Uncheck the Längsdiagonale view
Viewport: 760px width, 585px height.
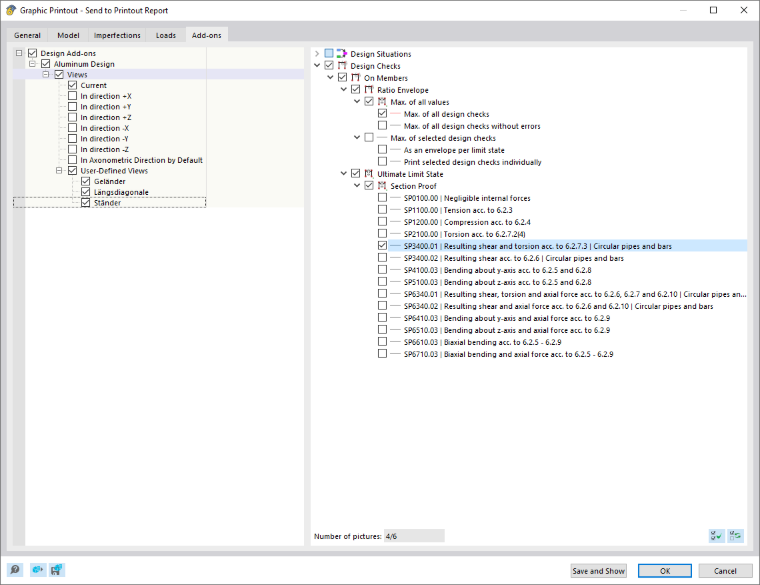tap(86, 192)
